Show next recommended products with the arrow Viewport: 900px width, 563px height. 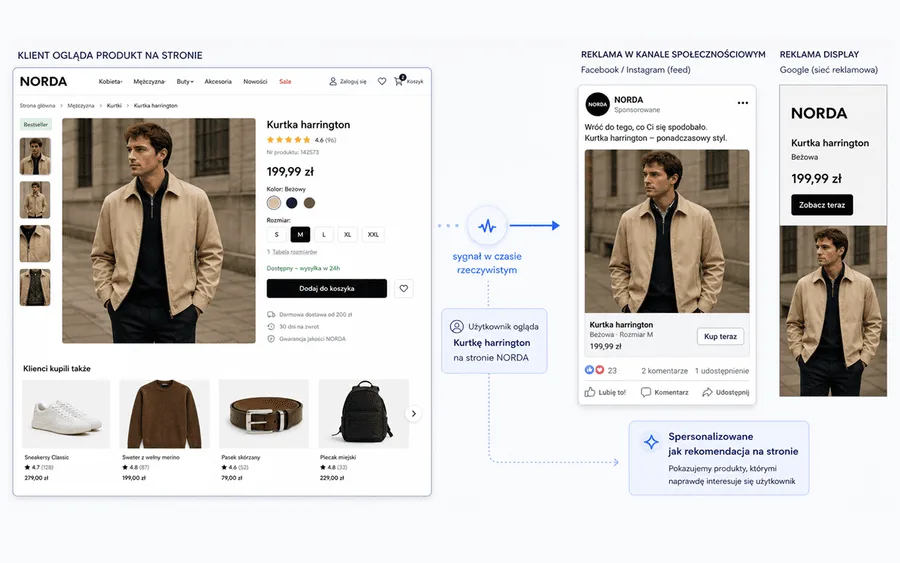tap(414, 414)
